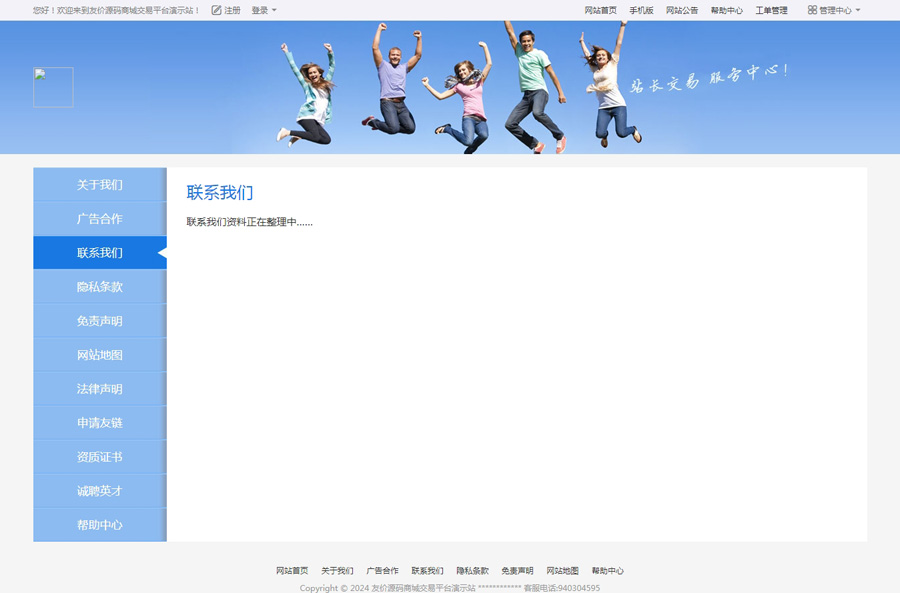
Task: Click the broken logo image in banner
Action: (53, 87)
